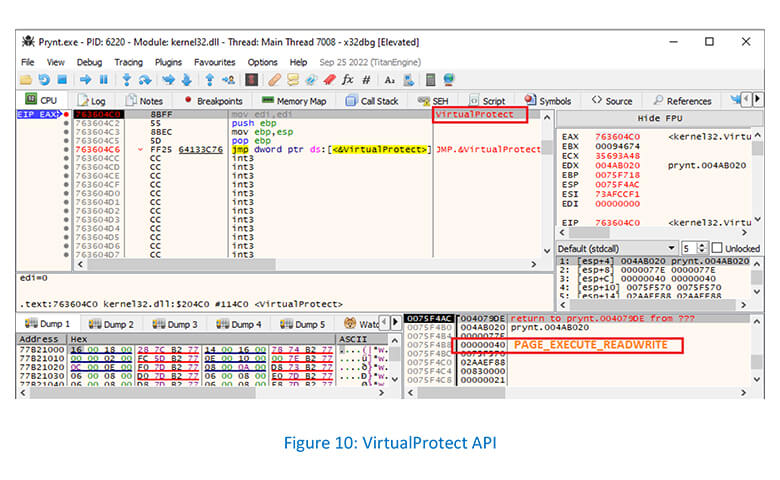Open the Favourites menu
This screenshot has height=480, width=780.
pyautogui.click(x=214, y=62)
